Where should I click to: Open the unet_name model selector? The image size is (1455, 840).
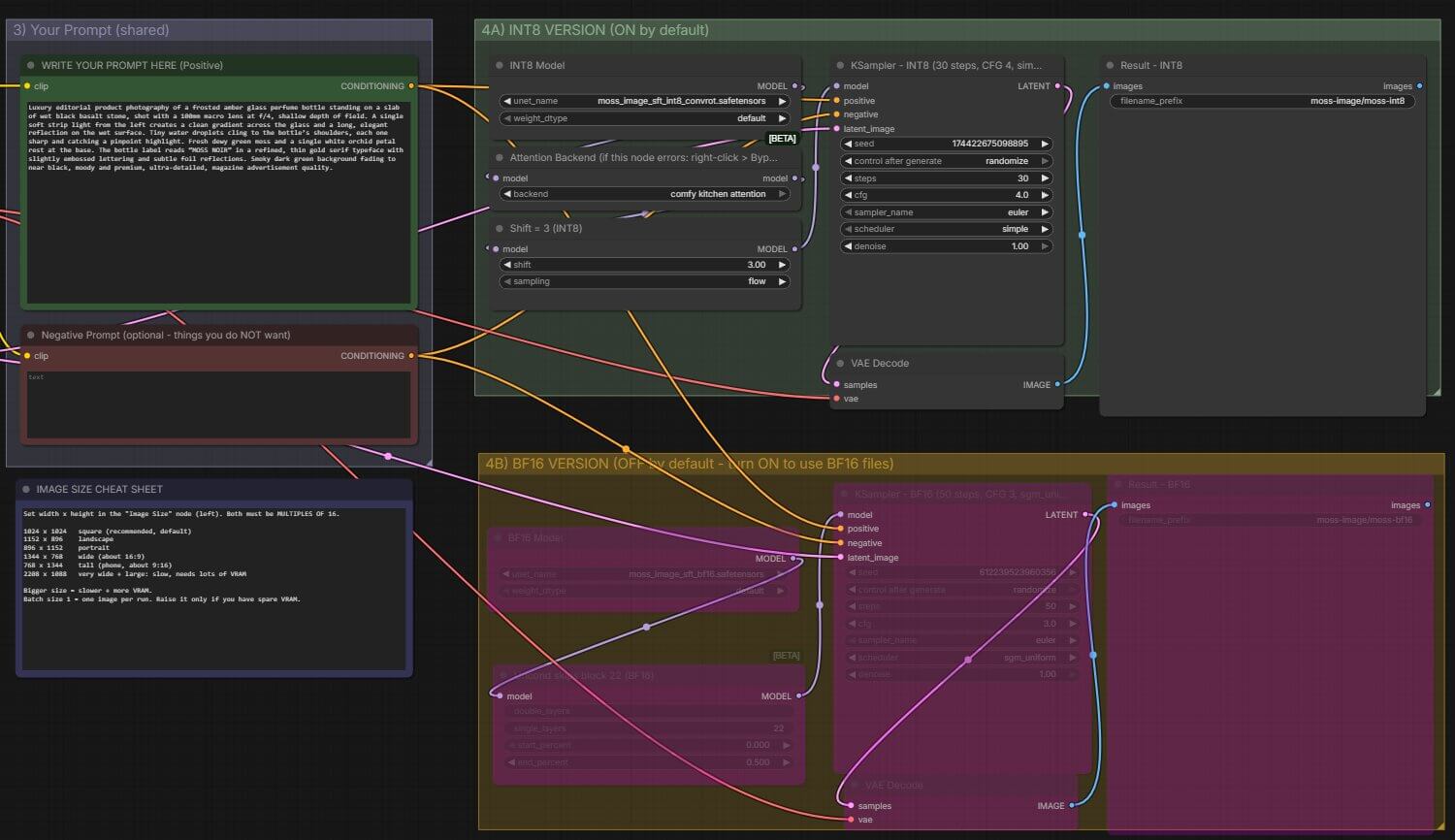(644, 101)
